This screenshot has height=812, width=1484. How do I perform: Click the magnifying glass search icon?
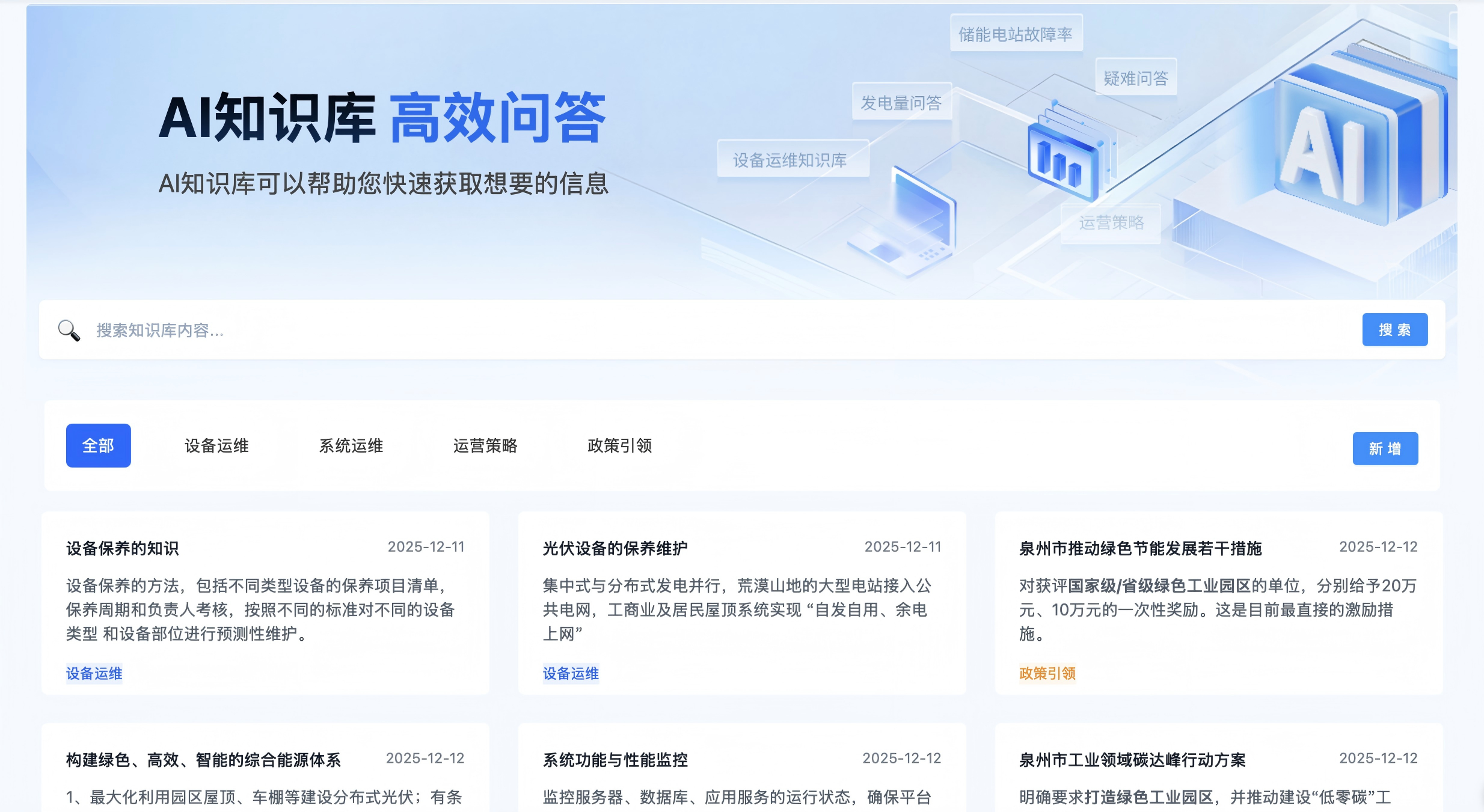coord(69,330)
